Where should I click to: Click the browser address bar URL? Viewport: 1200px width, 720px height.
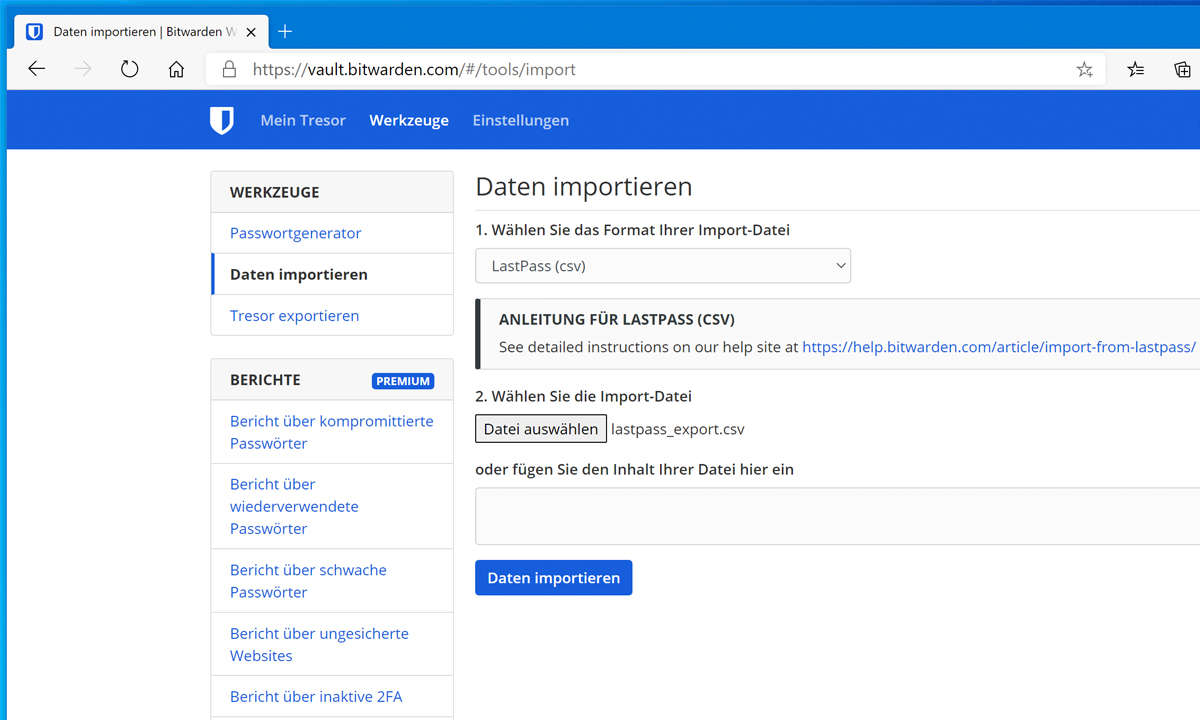point(414,70)
